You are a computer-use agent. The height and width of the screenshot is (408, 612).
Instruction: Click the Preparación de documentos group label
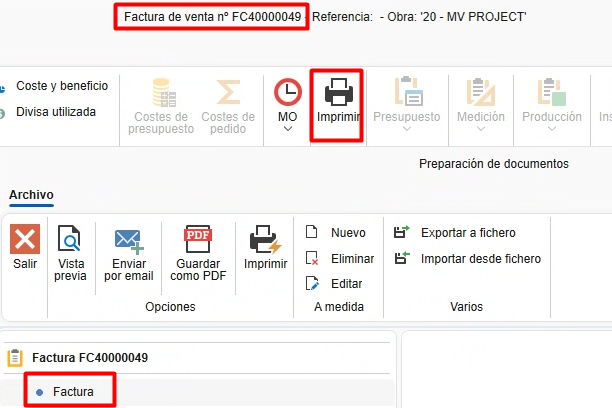click(494, 164)
